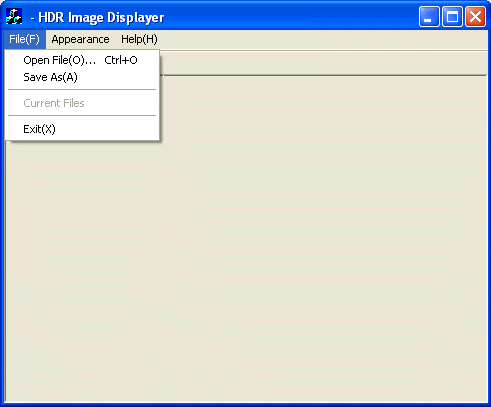Screen dimensions: 491x407
Task: Click the separator line above Current Files
Action: point(82,90)
